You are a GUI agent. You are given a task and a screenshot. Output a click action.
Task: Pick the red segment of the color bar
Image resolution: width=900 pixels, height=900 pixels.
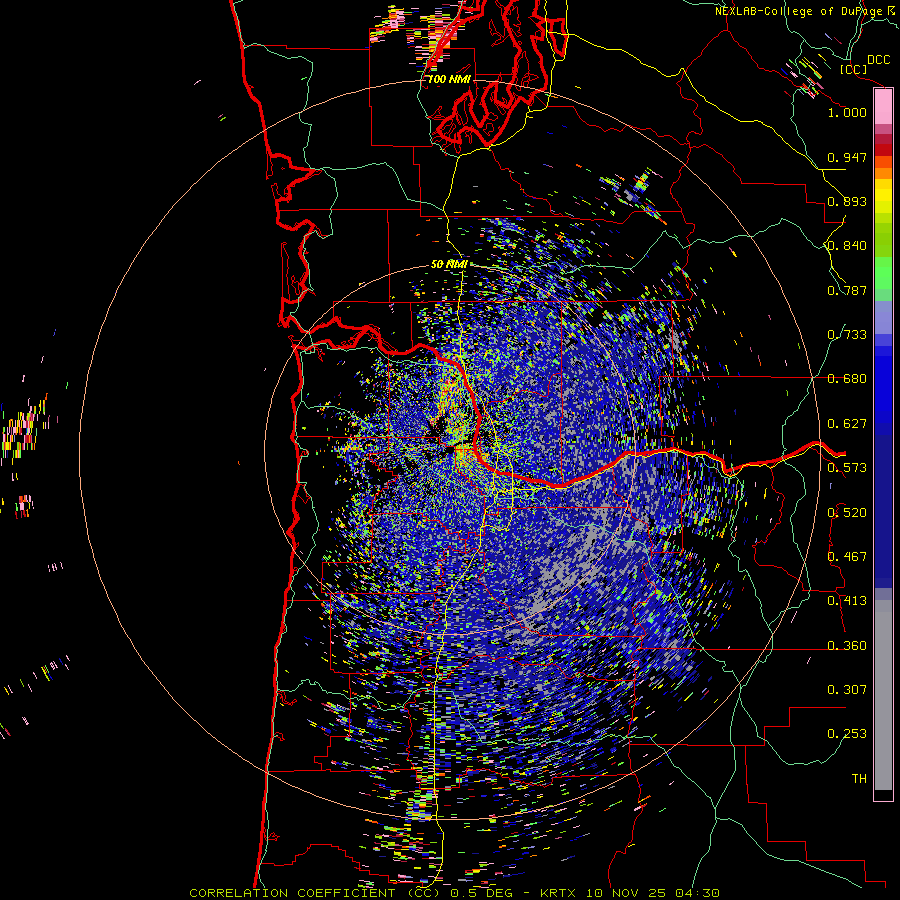883,150
